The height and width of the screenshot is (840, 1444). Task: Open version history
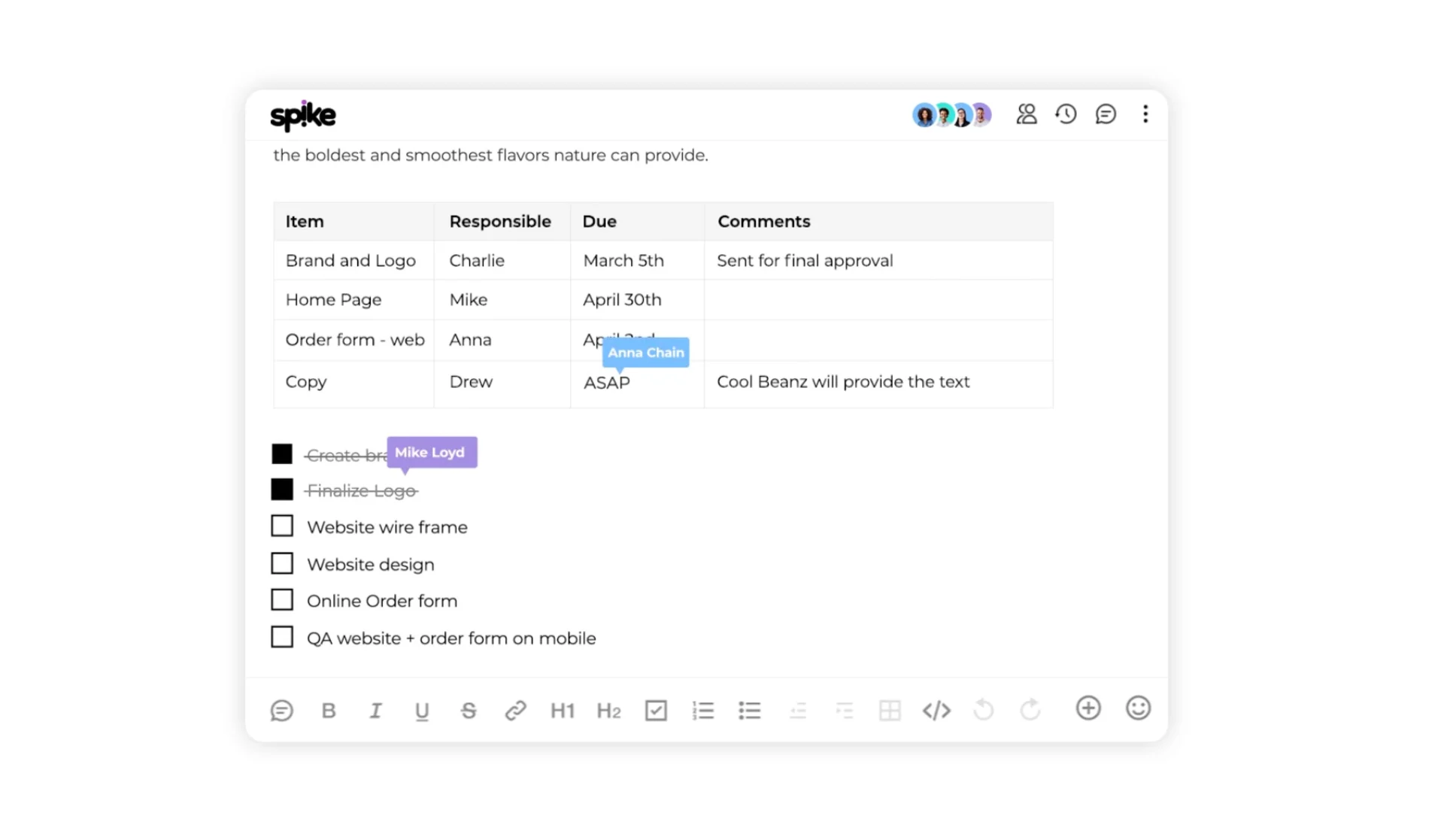1066,114
